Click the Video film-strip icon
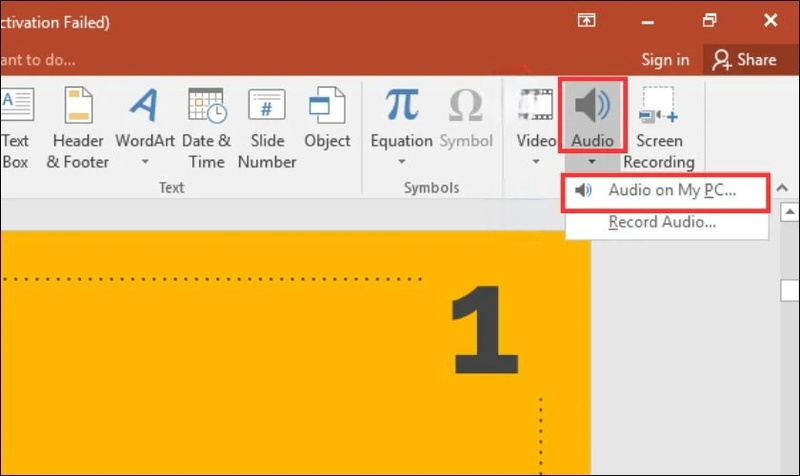800x476 pixels. pos(536,105)
